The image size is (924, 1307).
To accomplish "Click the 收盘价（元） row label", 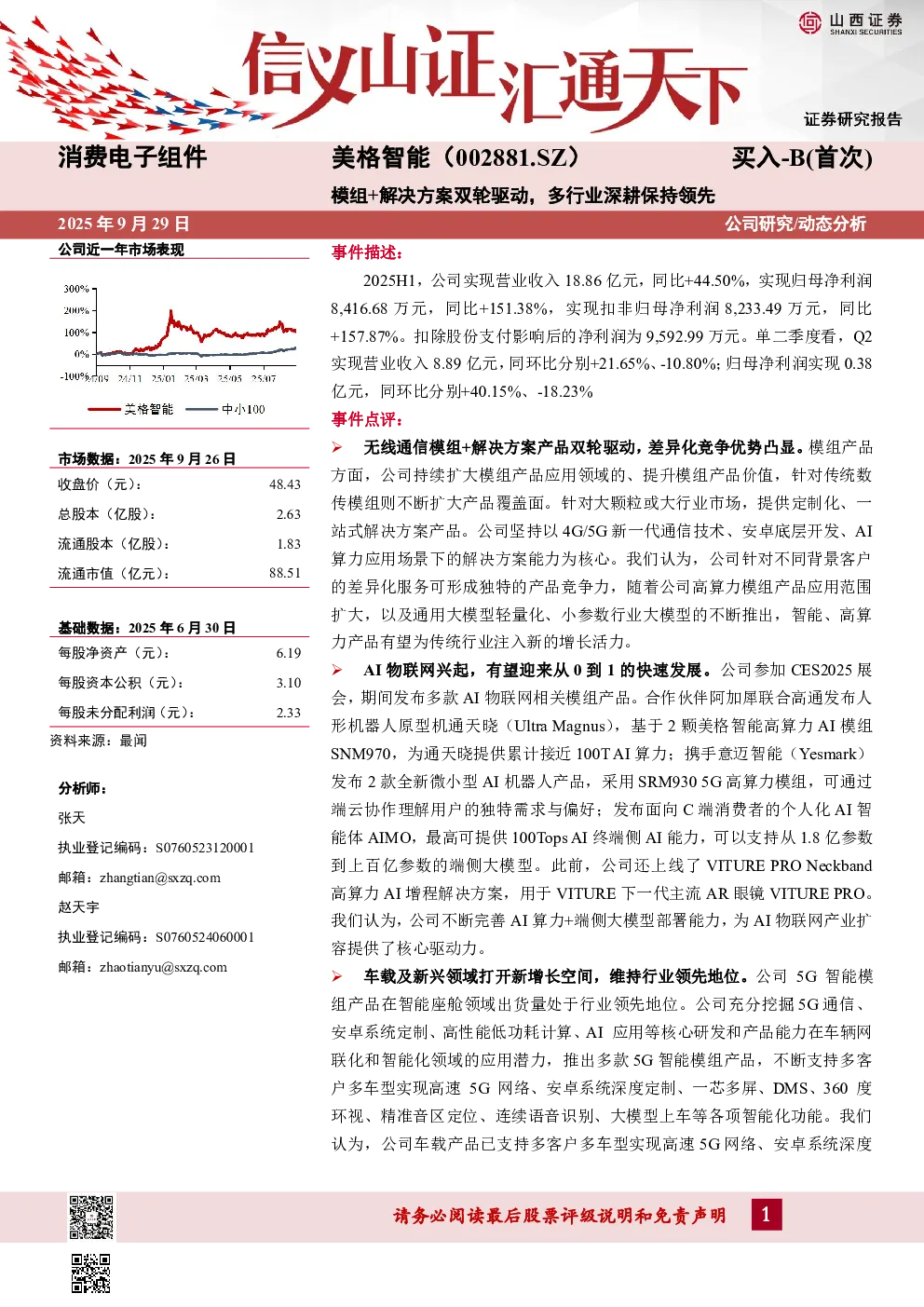I will coord(101,484).
